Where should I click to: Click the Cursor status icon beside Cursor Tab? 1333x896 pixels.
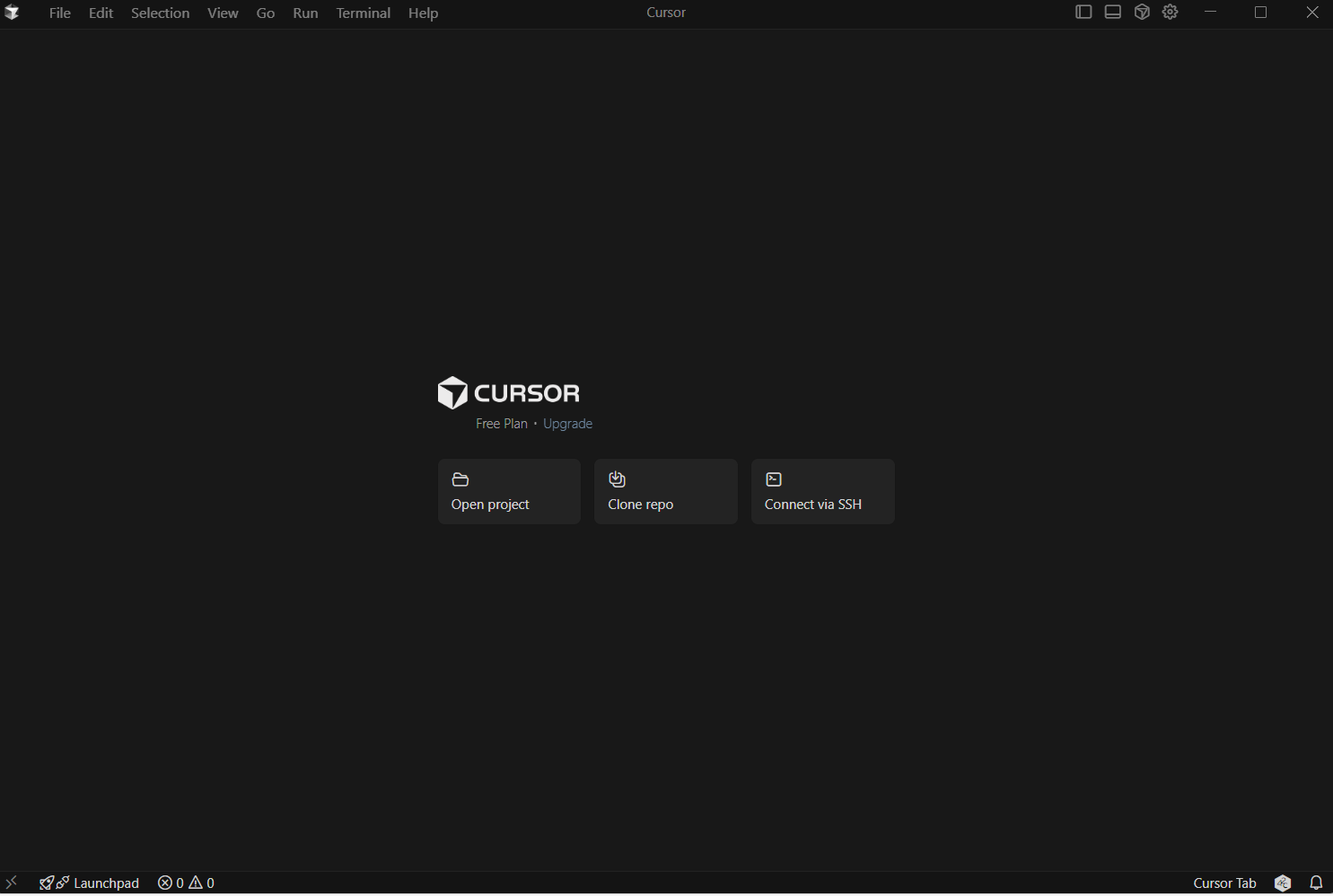point(1283,883)
